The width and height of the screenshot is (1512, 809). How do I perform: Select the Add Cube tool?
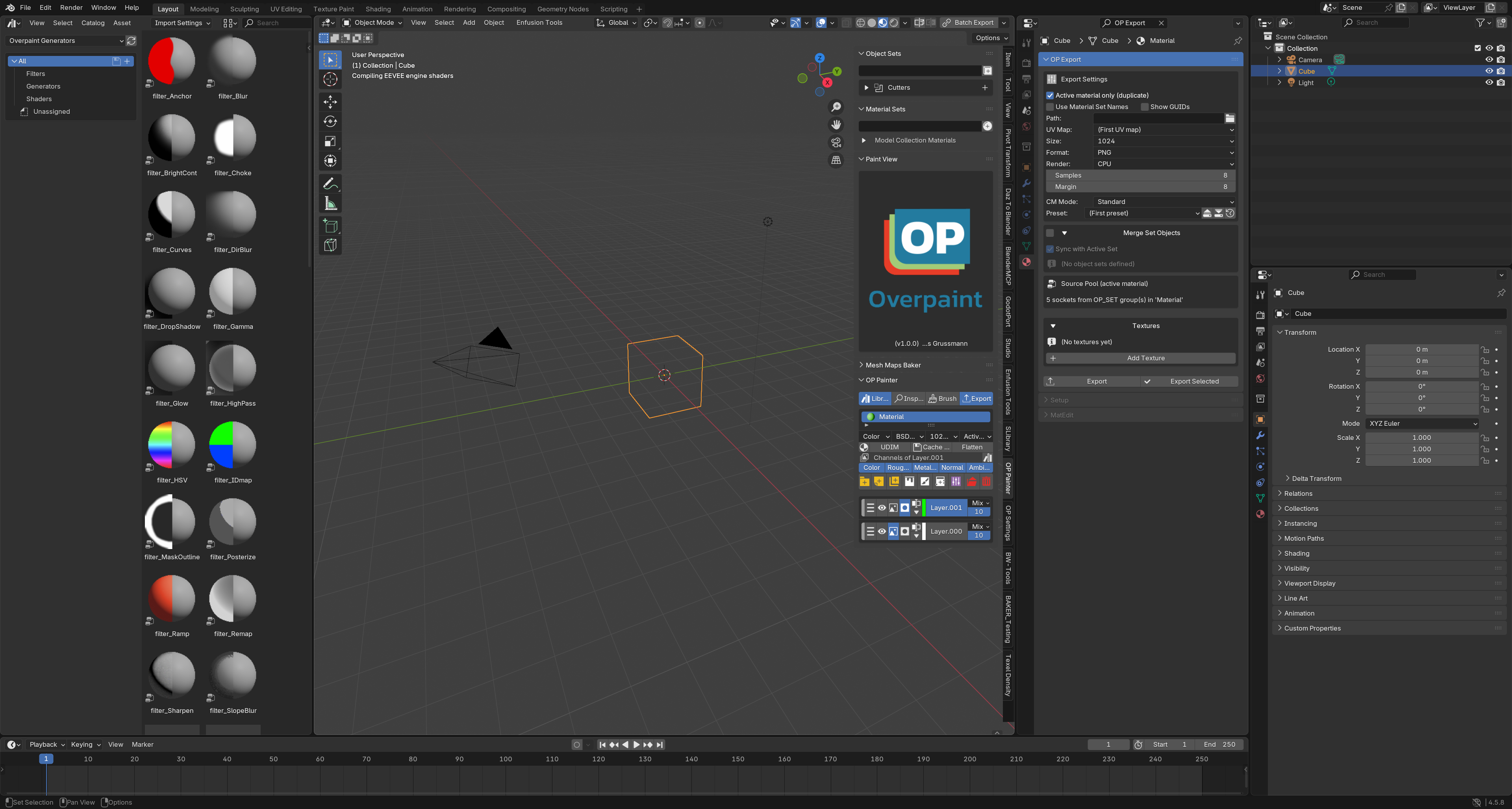click(330, 225)
